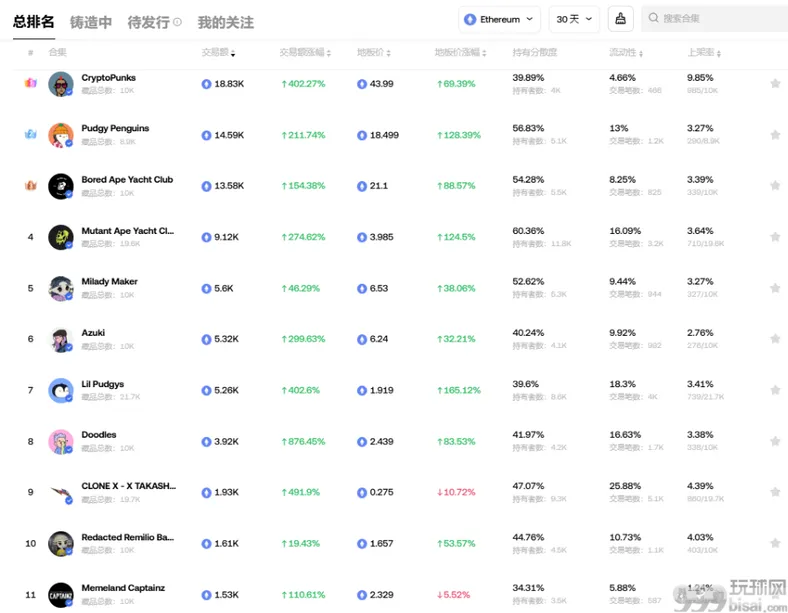Open the 30 天 time range dropdown
788x613 pixels.
point(574,20)
